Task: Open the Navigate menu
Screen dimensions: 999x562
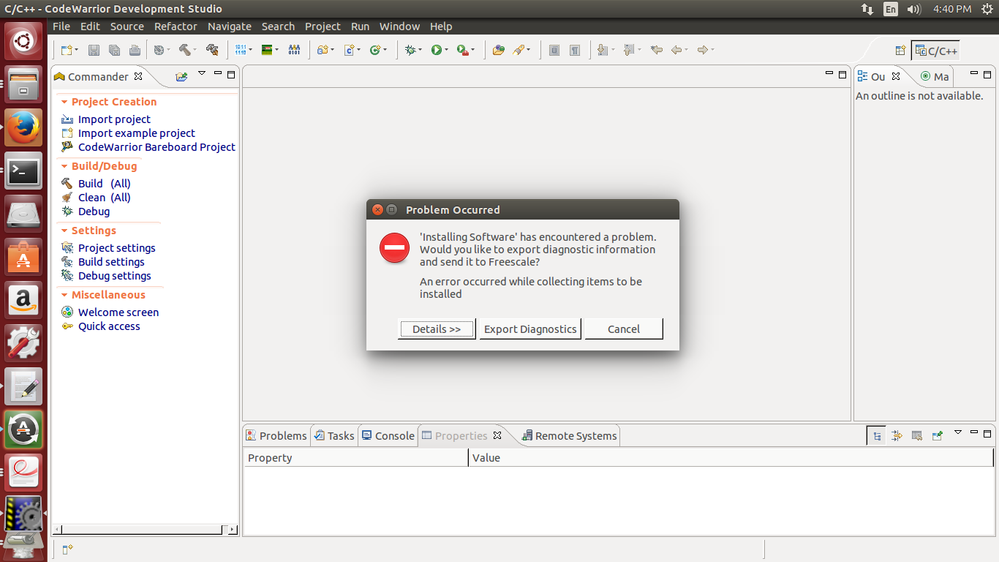Action: tap(229, 26)
